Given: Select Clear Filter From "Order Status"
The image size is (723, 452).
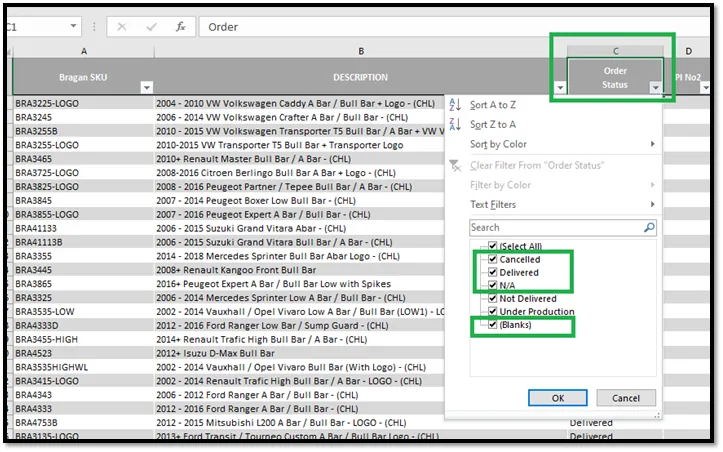Looking at the screenshot, I should point(537,165).
